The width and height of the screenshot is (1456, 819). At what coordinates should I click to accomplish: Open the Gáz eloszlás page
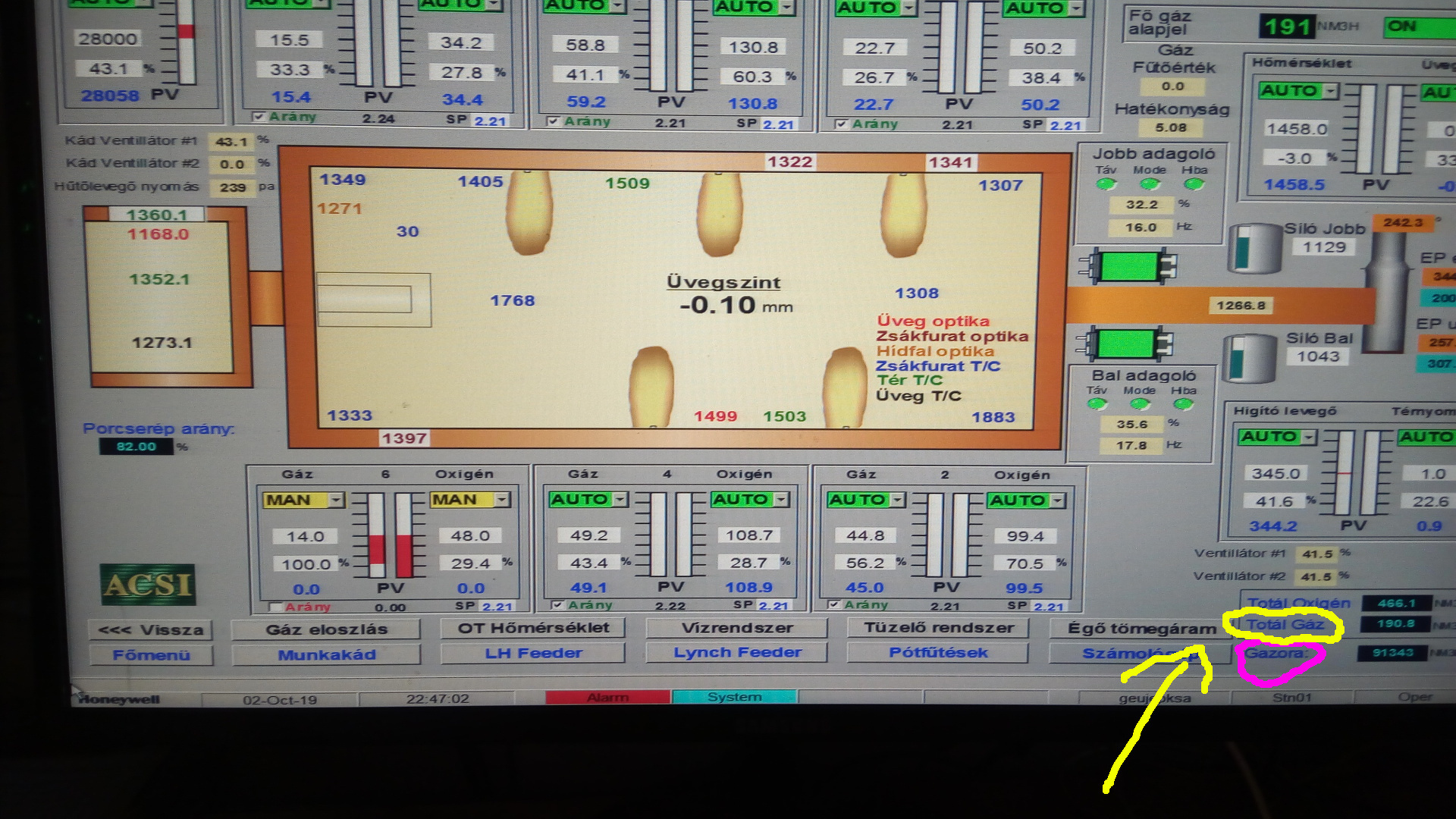[326, 629]
